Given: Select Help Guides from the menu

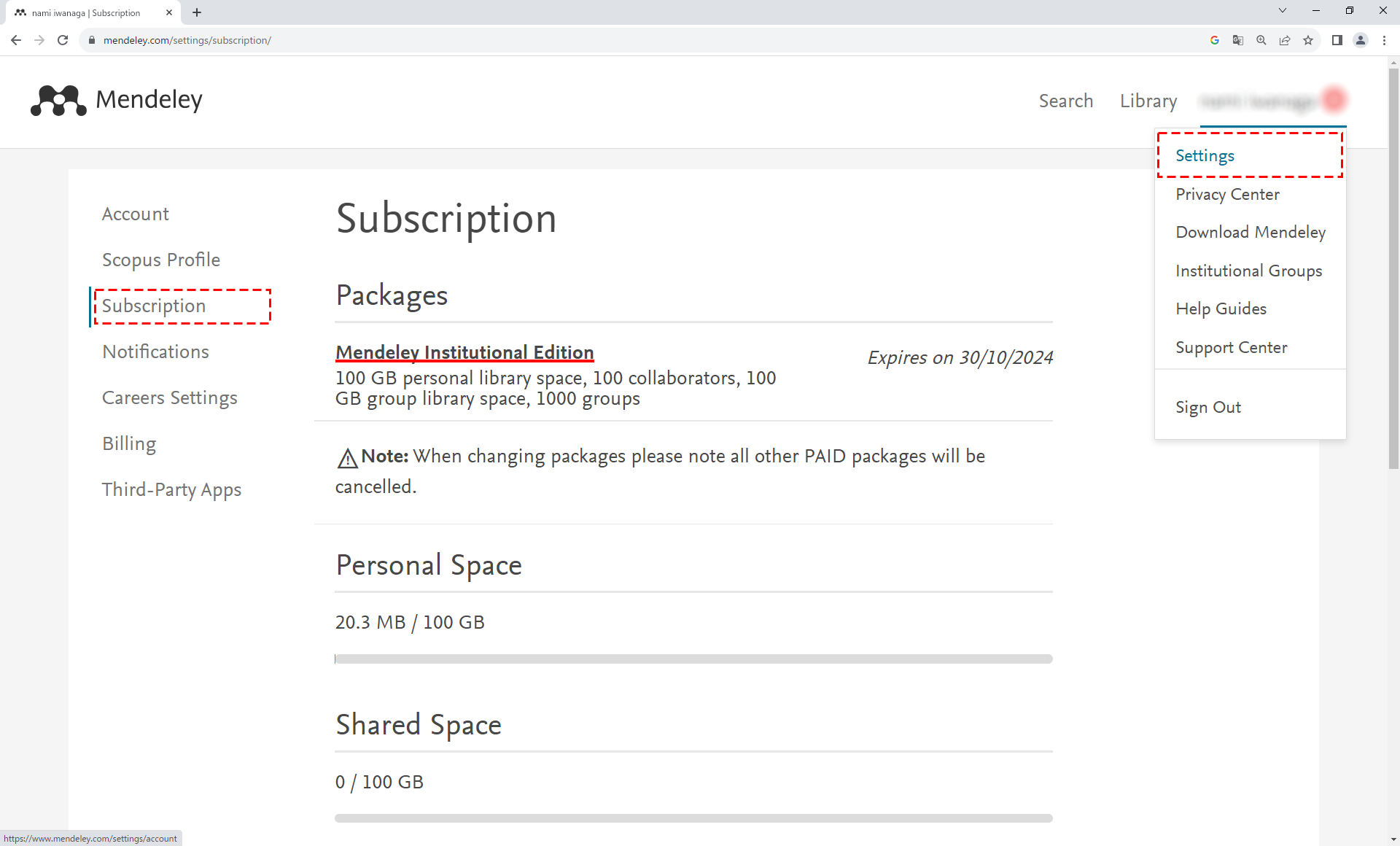Looking at the screenshot, I should click(1221, 308).
